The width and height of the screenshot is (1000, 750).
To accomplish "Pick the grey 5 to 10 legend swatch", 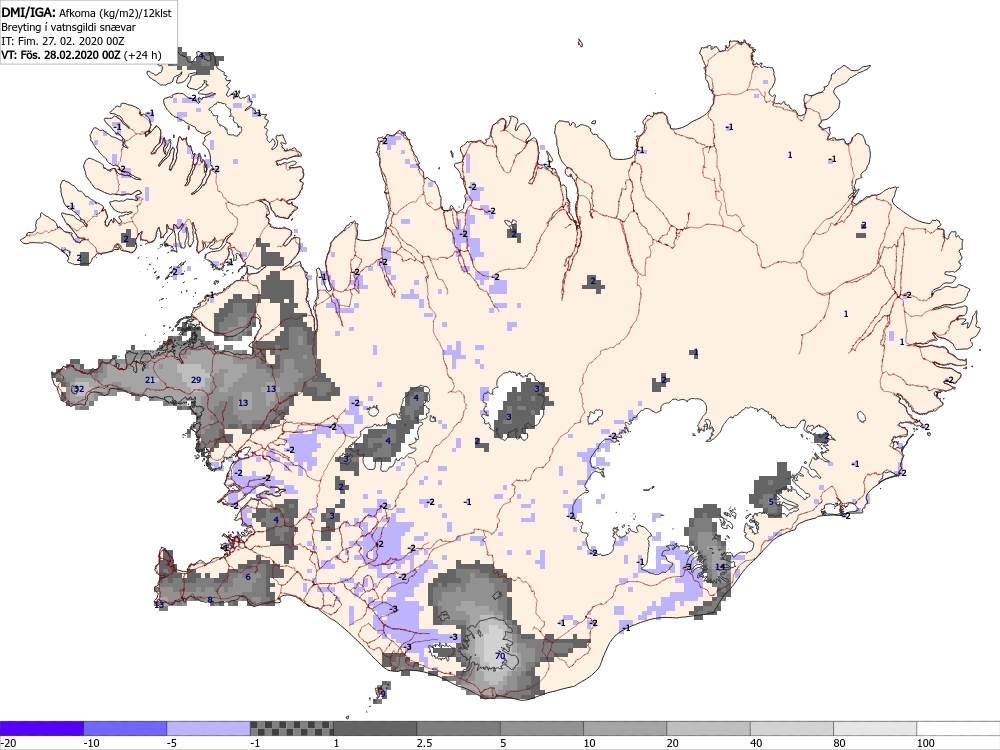I will point(541,728).
